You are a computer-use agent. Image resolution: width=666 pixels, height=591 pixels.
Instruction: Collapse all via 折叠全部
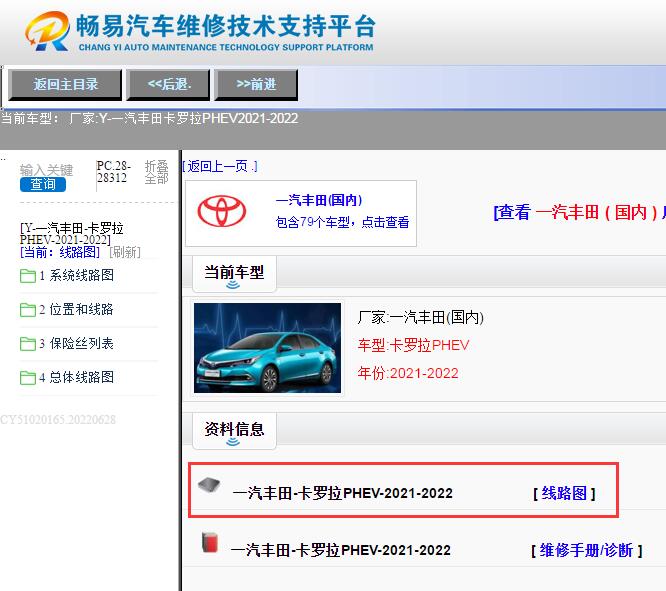[156, 172]
